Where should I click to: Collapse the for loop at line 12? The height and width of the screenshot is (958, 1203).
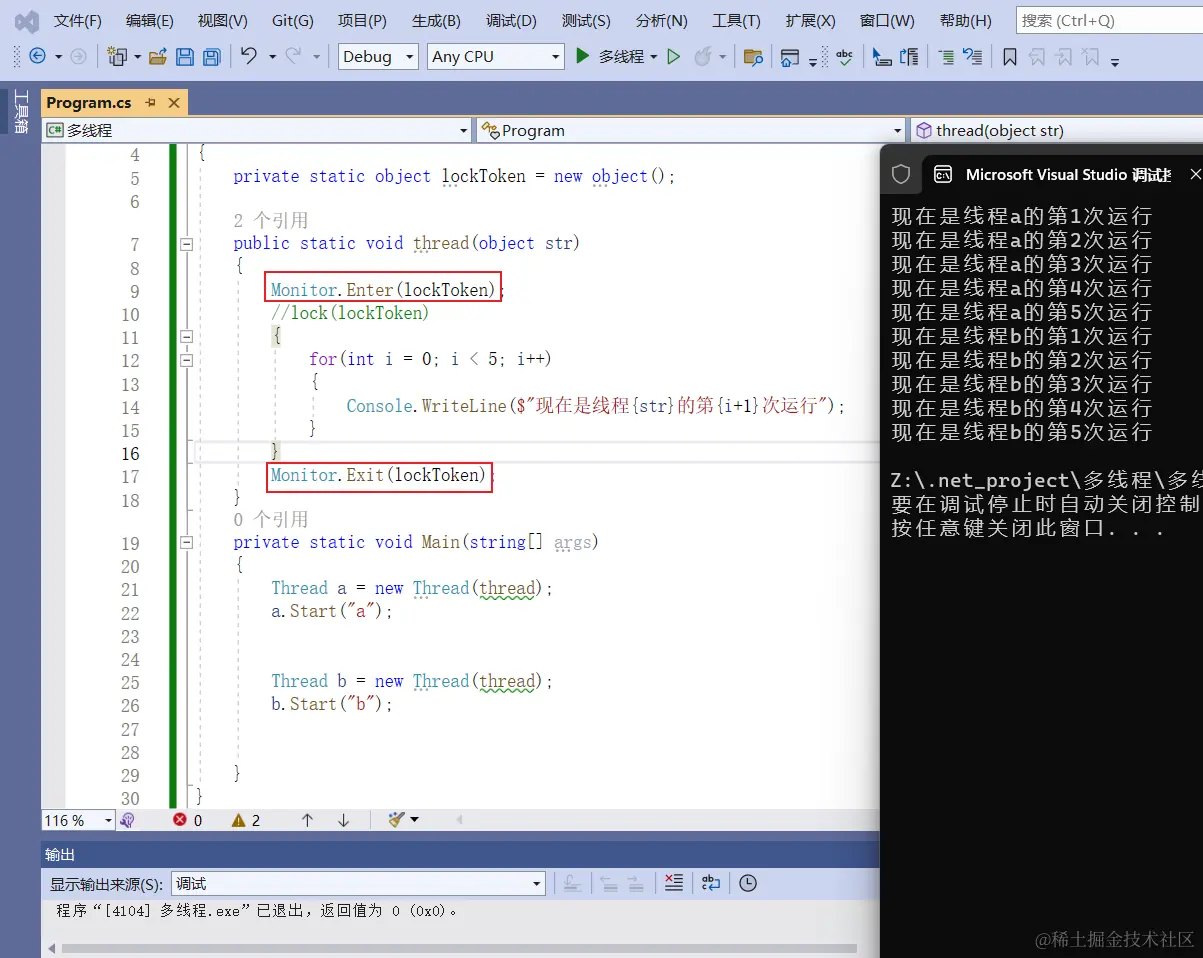pos(186,360)
